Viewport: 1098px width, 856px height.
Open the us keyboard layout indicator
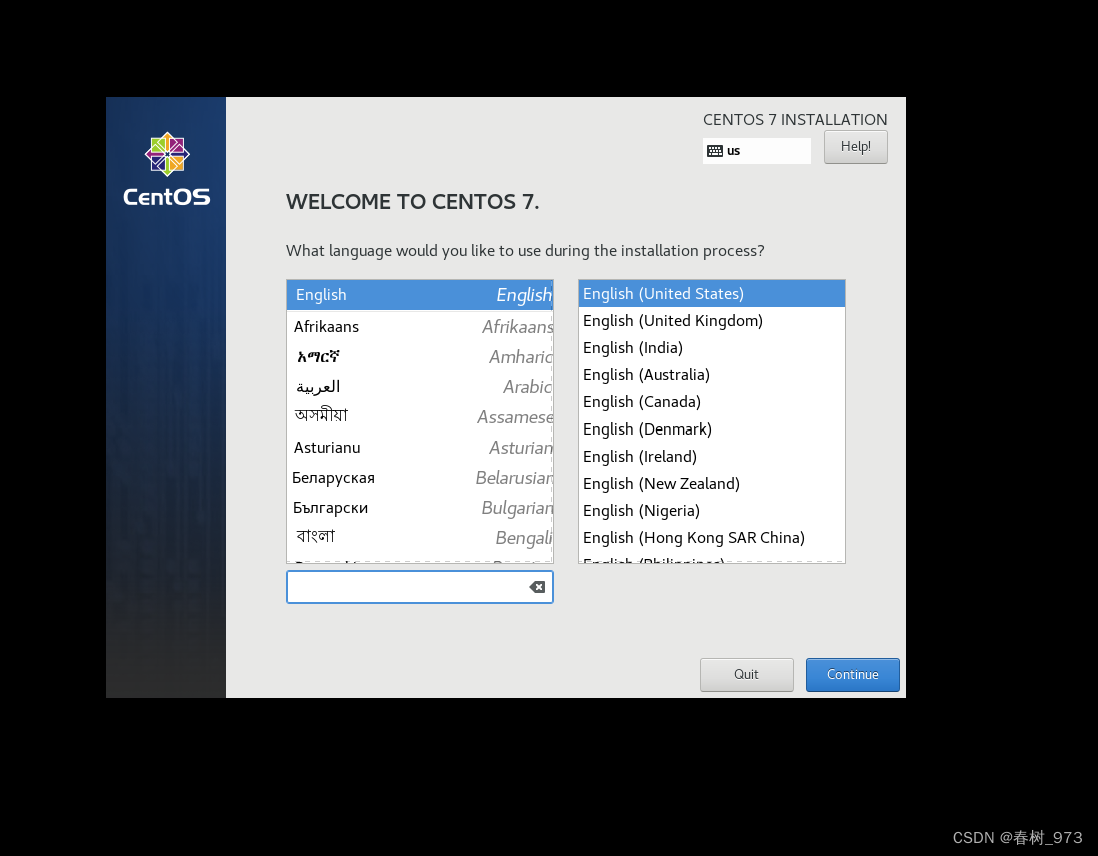click(756, 151)
